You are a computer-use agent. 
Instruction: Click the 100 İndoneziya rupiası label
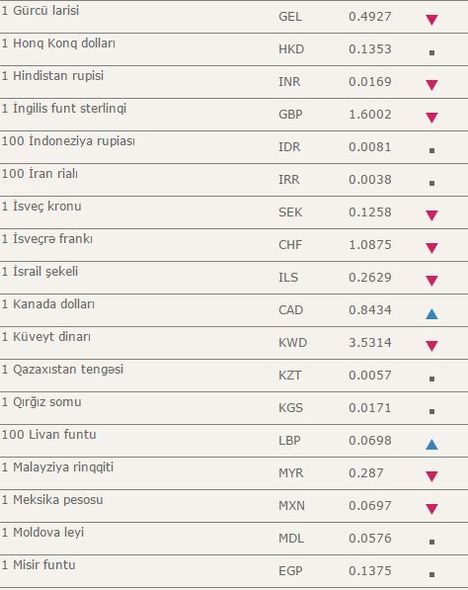[68, 141]
